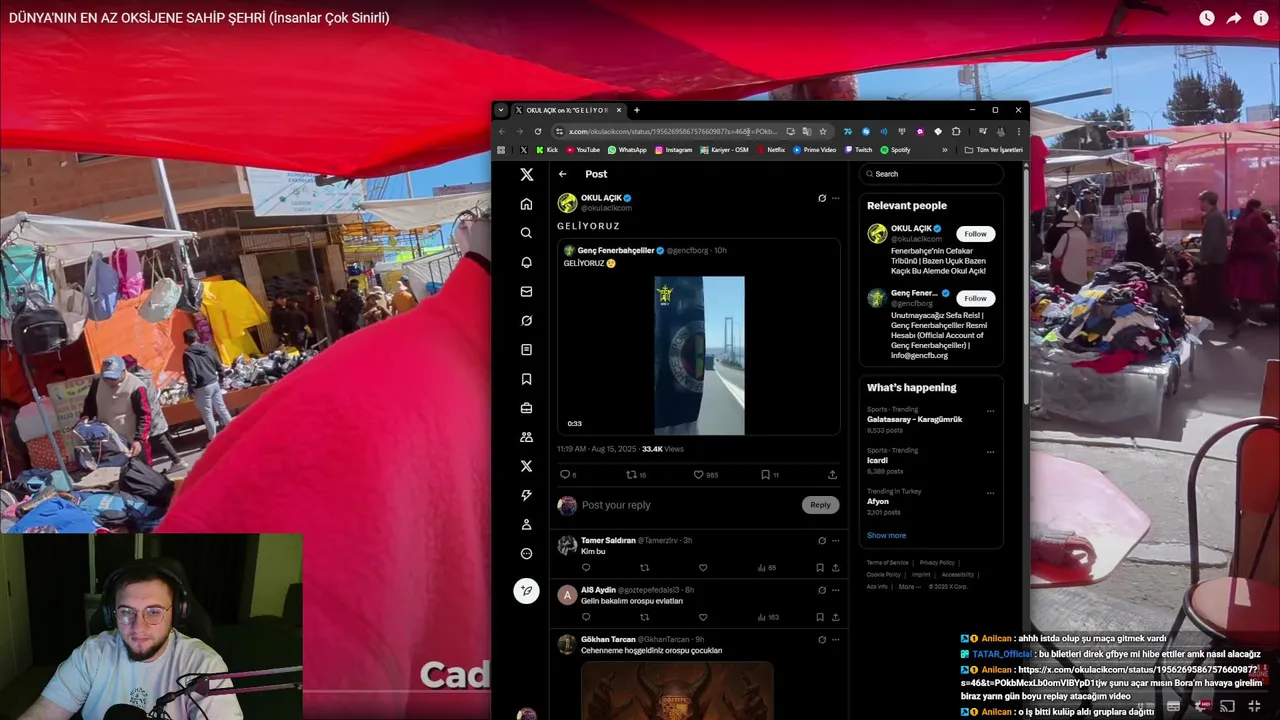Viewport: 1280px width, 720px height.
Task: Open the Communities people icon in sidebar
Action: 526,437
